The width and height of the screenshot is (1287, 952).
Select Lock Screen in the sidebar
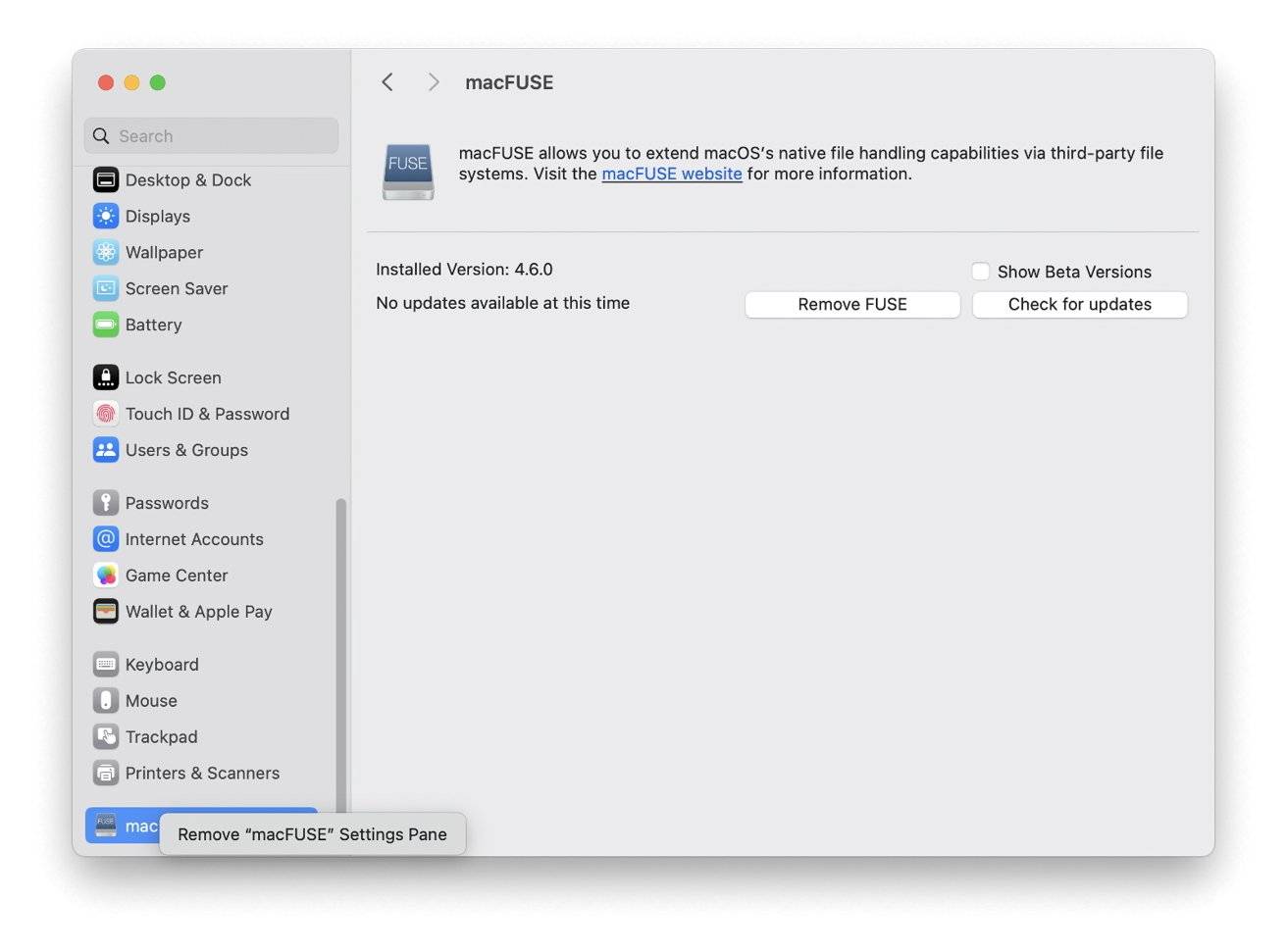[173, 377]
